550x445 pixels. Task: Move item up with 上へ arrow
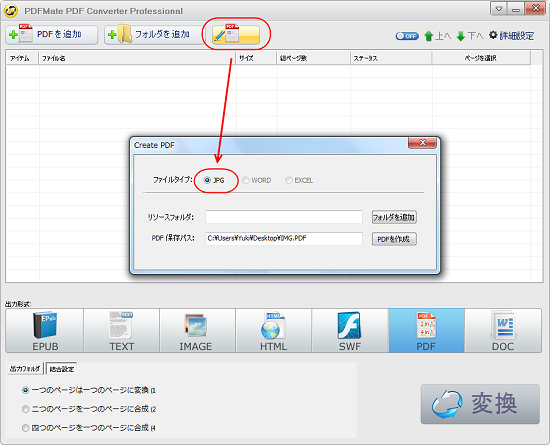coord(437,36)
